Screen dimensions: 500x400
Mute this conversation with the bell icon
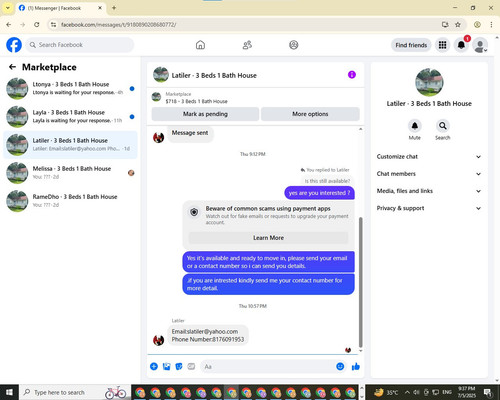point(415,126)
